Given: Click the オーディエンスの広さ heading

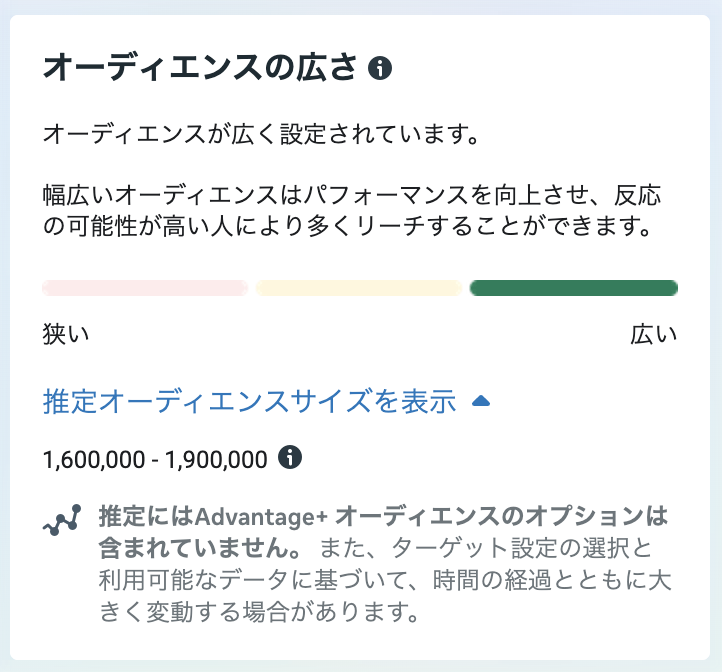Looking at the screenshot, I should click(200, 68).
